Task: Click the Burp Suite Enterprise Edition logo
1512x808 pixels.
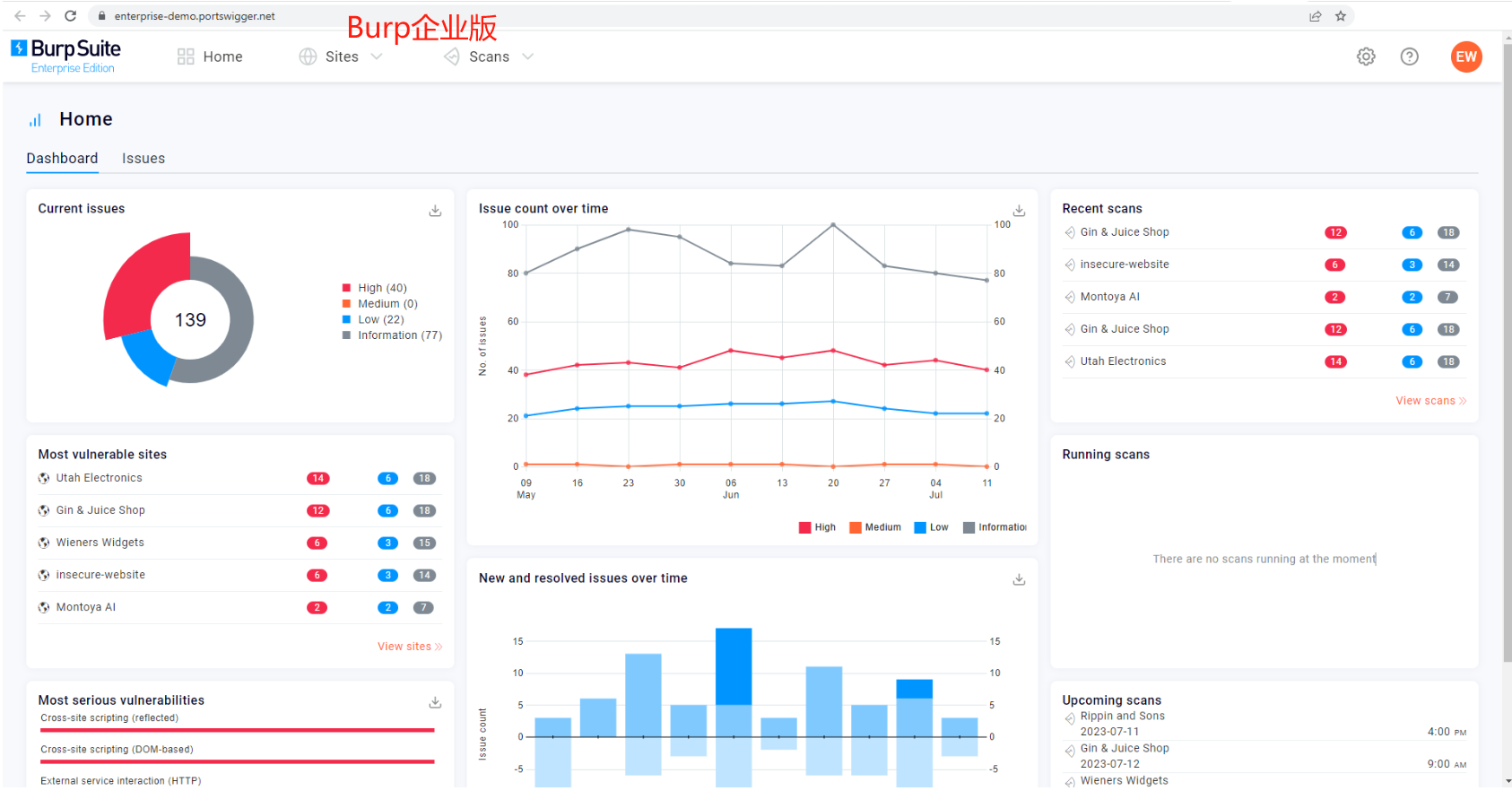Action: coord(66,56)
